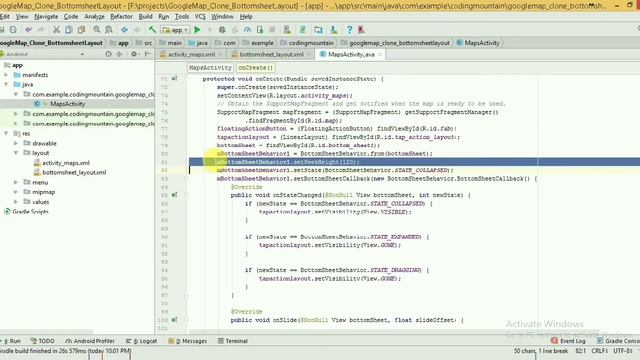This screenshot has height=360, width=640.
Task: Click the red icon after Help
Action: tap(361, 30)
